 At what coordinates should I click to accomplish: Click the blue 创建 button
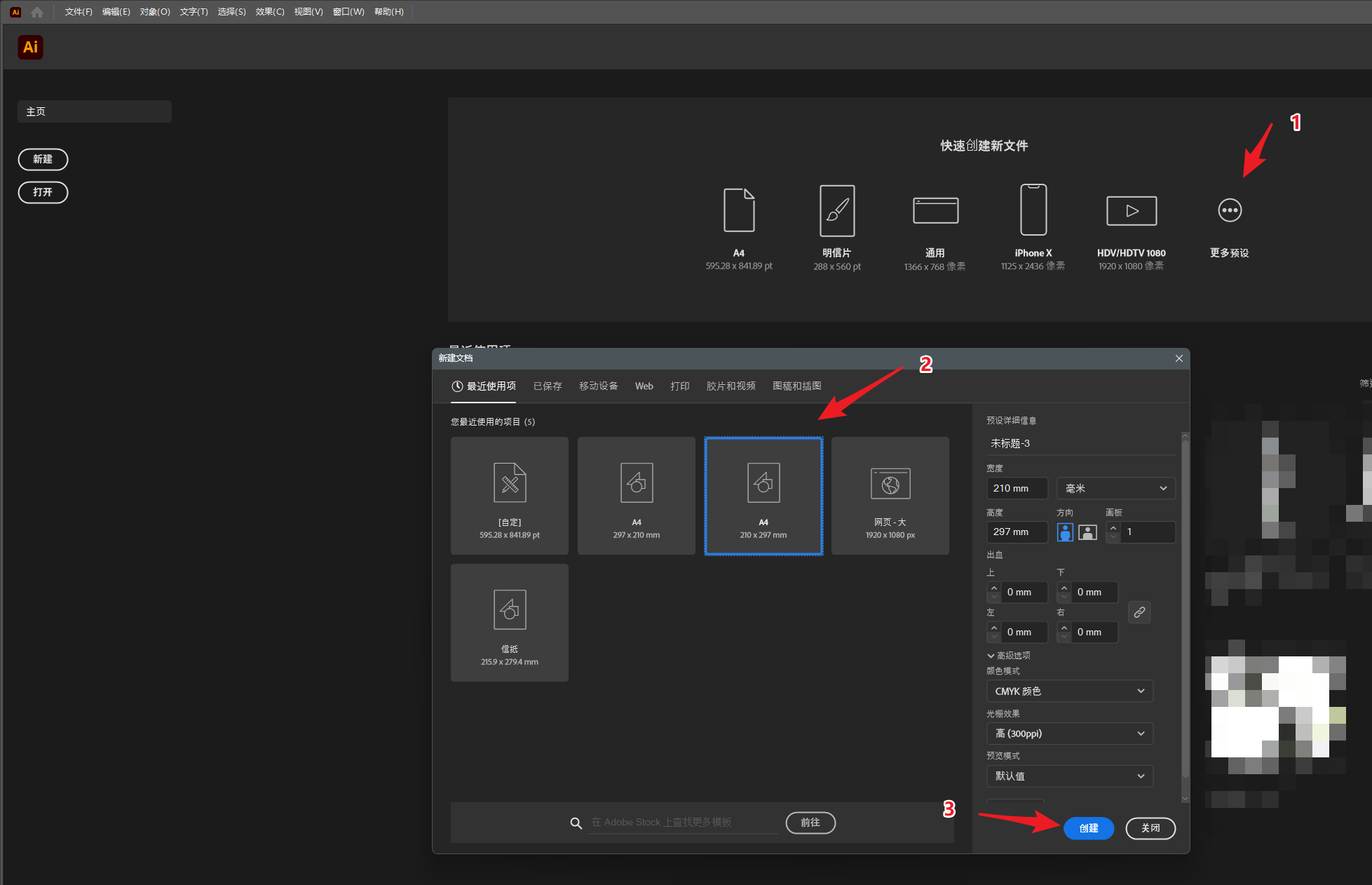point(1088,828)
